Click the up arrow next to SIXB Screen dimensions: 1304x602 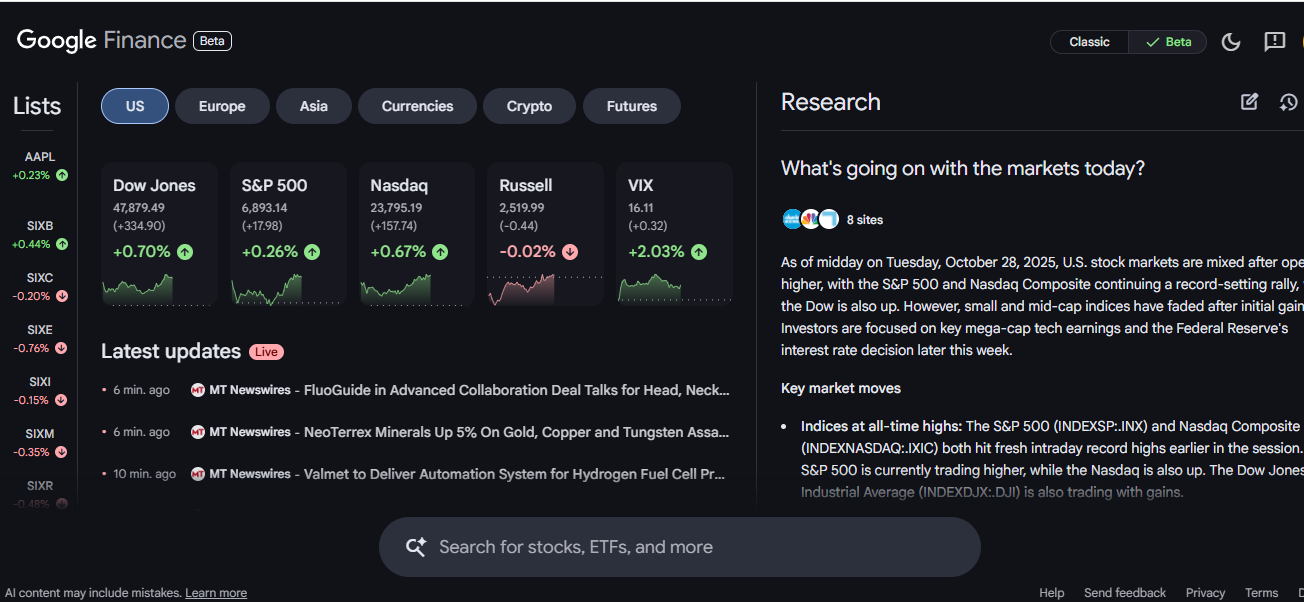tap(62, 244)
